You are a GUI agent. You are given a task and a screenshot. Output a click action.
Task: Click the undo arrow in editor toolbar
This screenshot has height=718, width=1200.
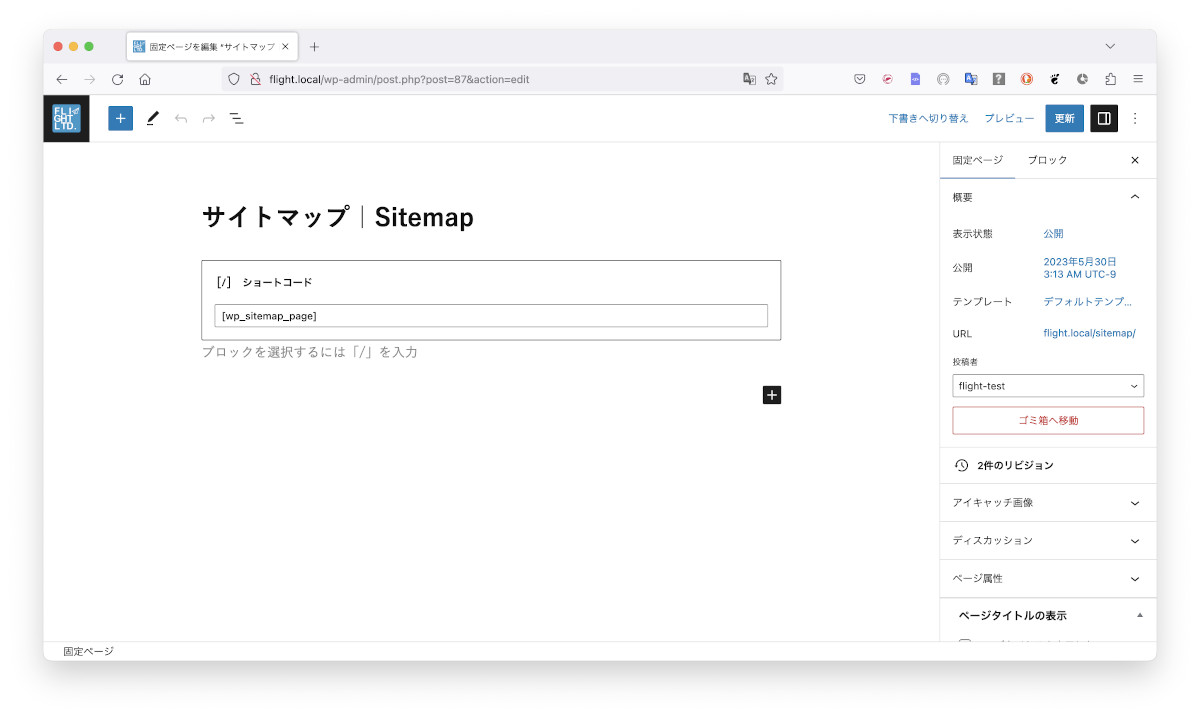pos(180,118)
